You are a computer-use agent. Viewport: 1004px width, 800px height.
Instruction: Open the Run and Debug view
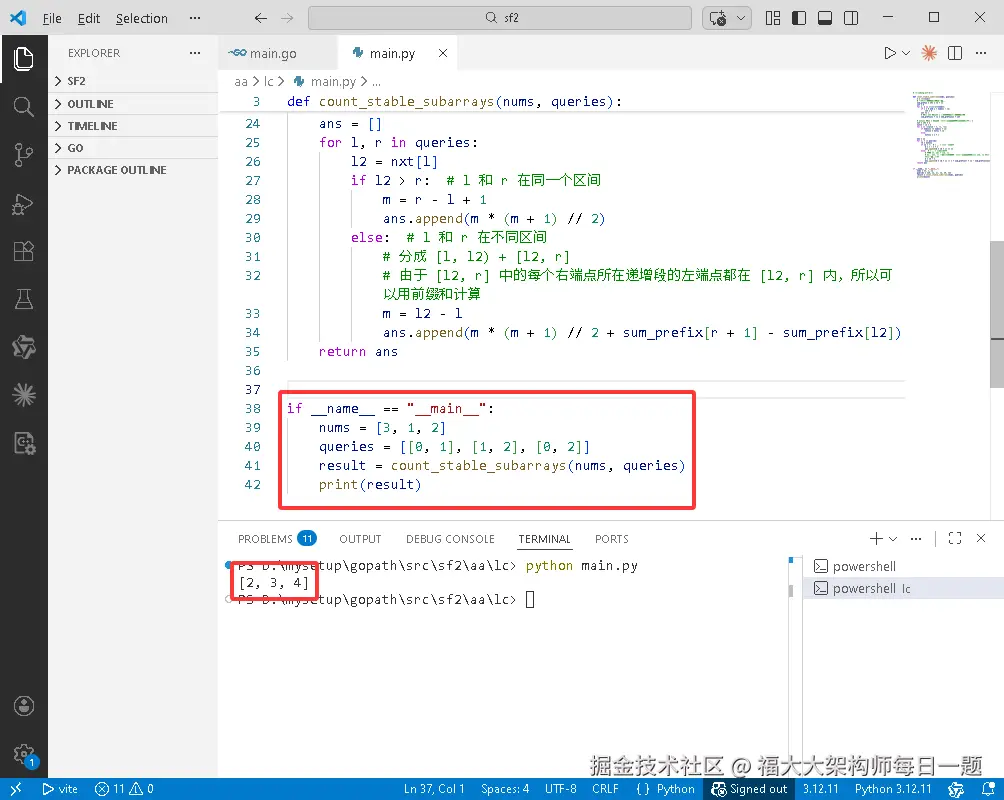[x=24, y=204]
